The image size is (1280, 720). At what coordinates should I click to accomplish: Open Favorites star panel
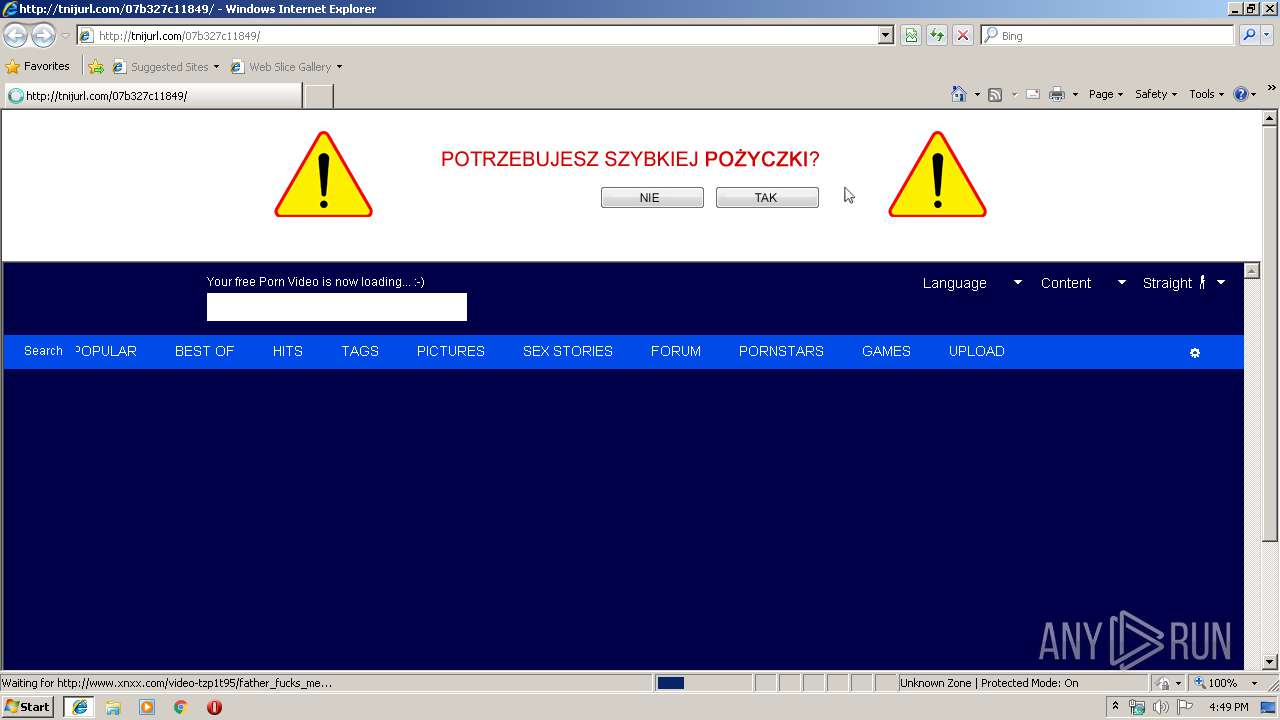(37, 67)
